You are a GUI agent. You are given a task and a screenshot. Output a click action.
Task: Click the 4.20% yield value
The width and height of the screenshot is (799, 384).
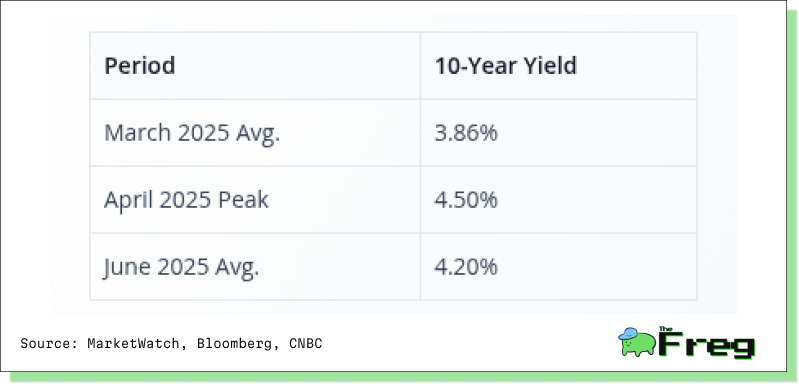click(466, 267)
